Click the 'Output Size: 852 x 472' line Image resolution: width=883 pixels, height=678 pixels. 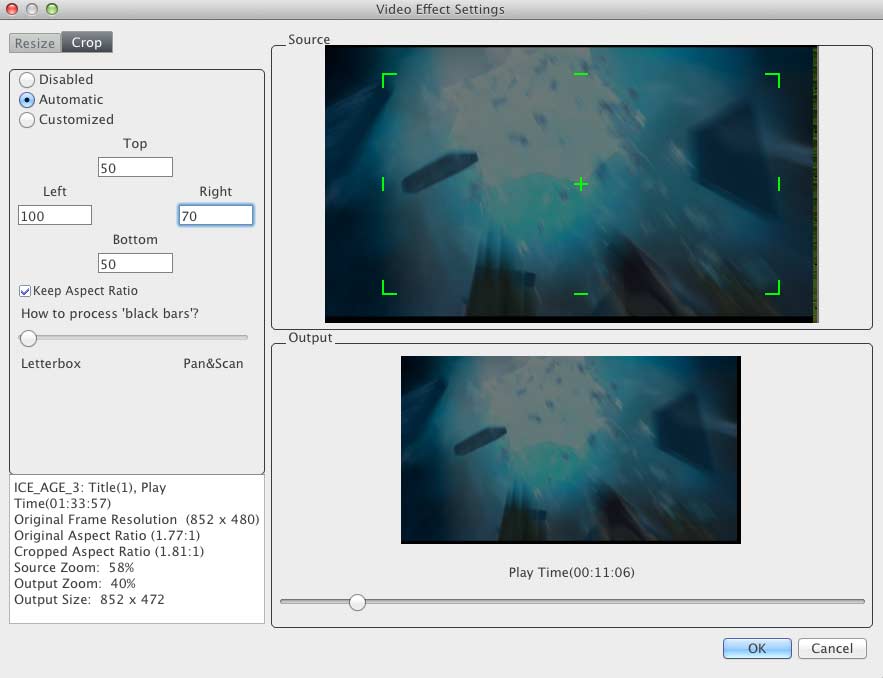90,600
